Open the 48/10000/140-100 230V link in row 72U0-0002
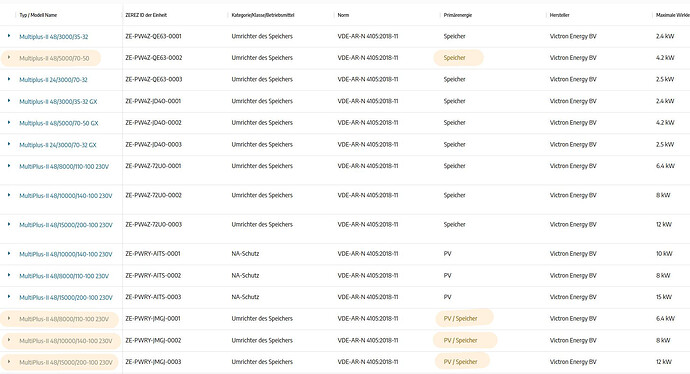The image size is (690, 374). coord(66,196)
